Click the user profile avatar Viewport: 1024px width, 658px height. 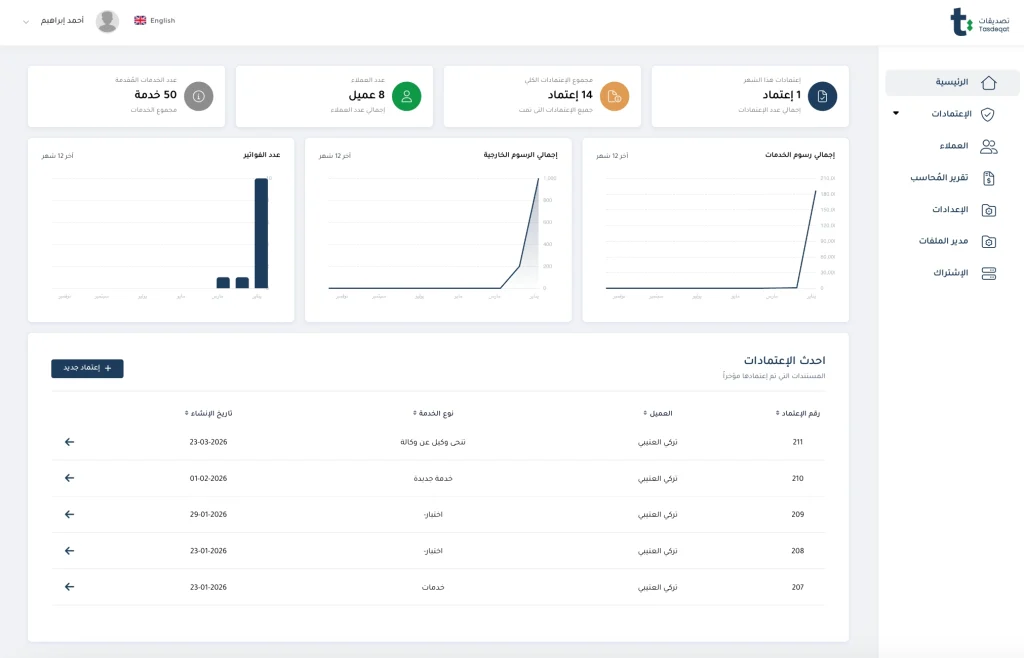(107, 21)
